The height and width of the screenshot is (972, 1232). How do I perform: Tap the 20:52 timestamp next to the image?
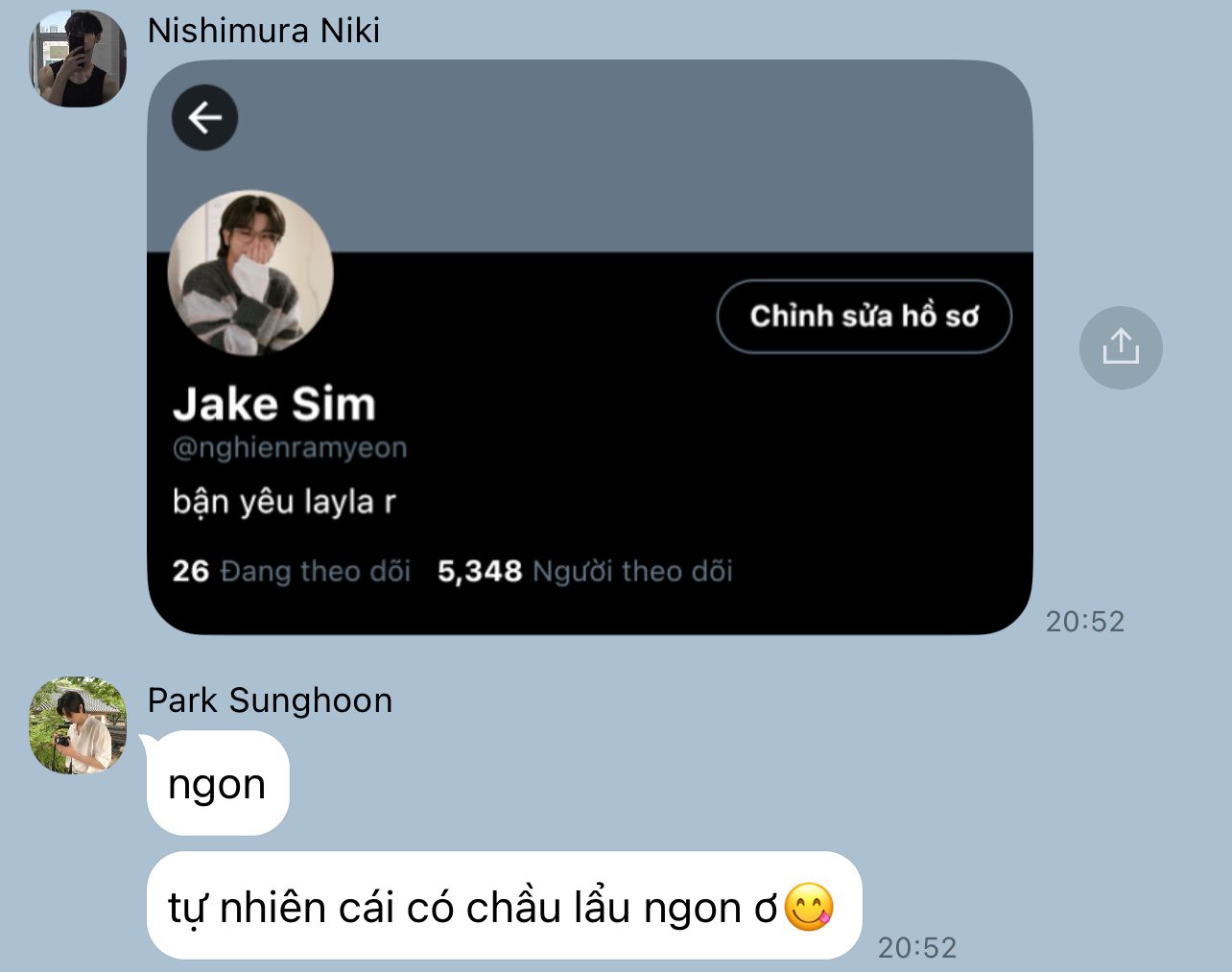click(1084, 622)
